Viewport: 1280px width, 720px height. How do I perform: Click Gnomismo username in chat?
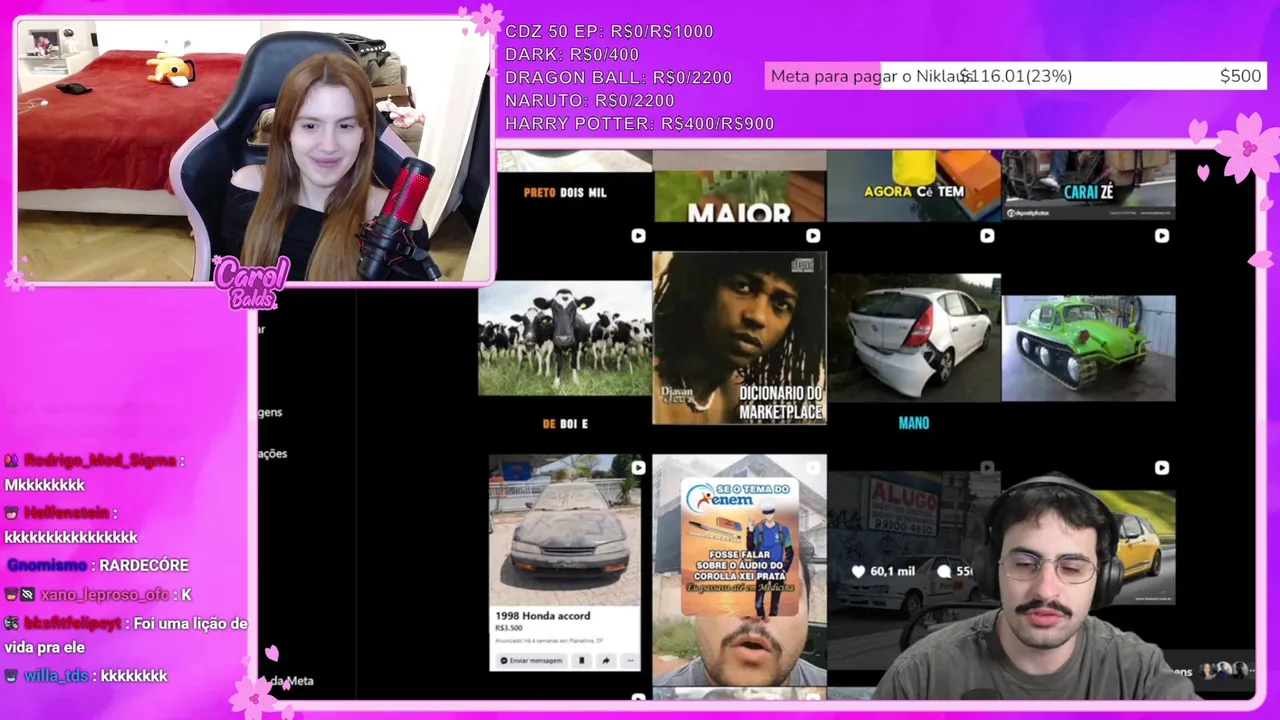[46, 565]
